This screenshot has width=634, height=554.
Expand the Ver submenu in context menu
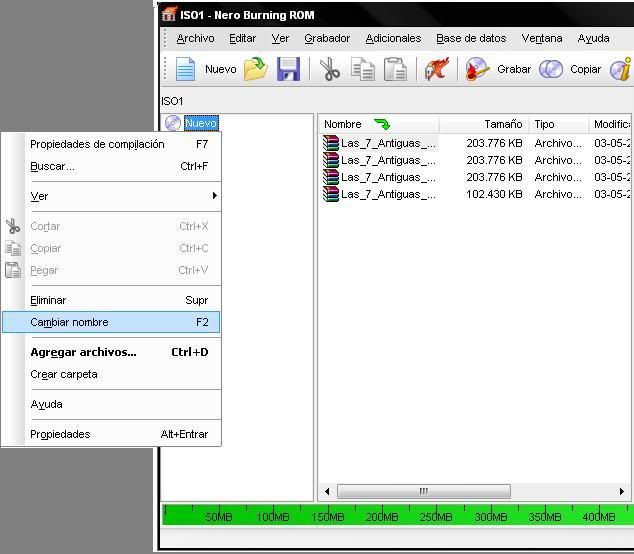coord(111,196)
